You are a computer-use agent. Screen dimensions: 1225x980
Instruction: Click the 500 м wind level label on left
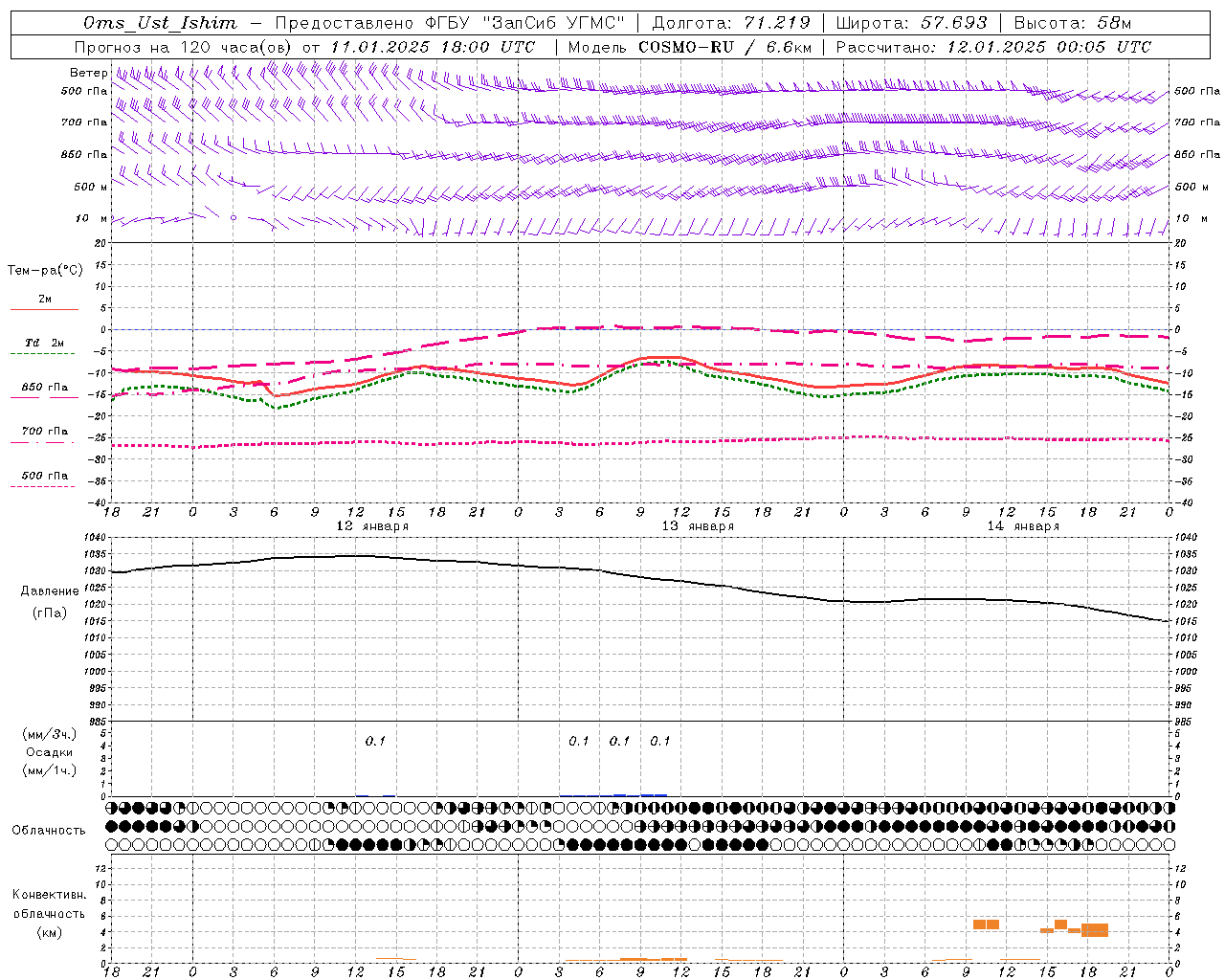click(91, 187)
